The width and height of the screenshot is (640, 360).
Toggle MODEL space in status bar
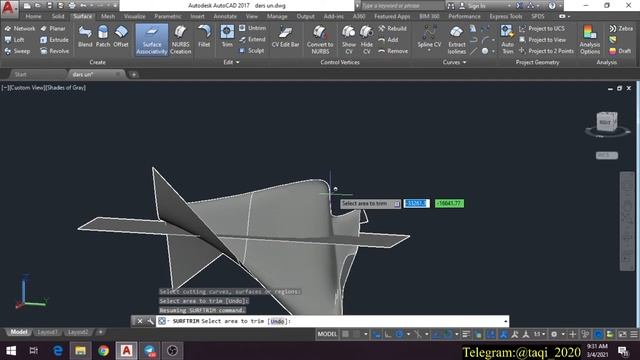point(327,334)
